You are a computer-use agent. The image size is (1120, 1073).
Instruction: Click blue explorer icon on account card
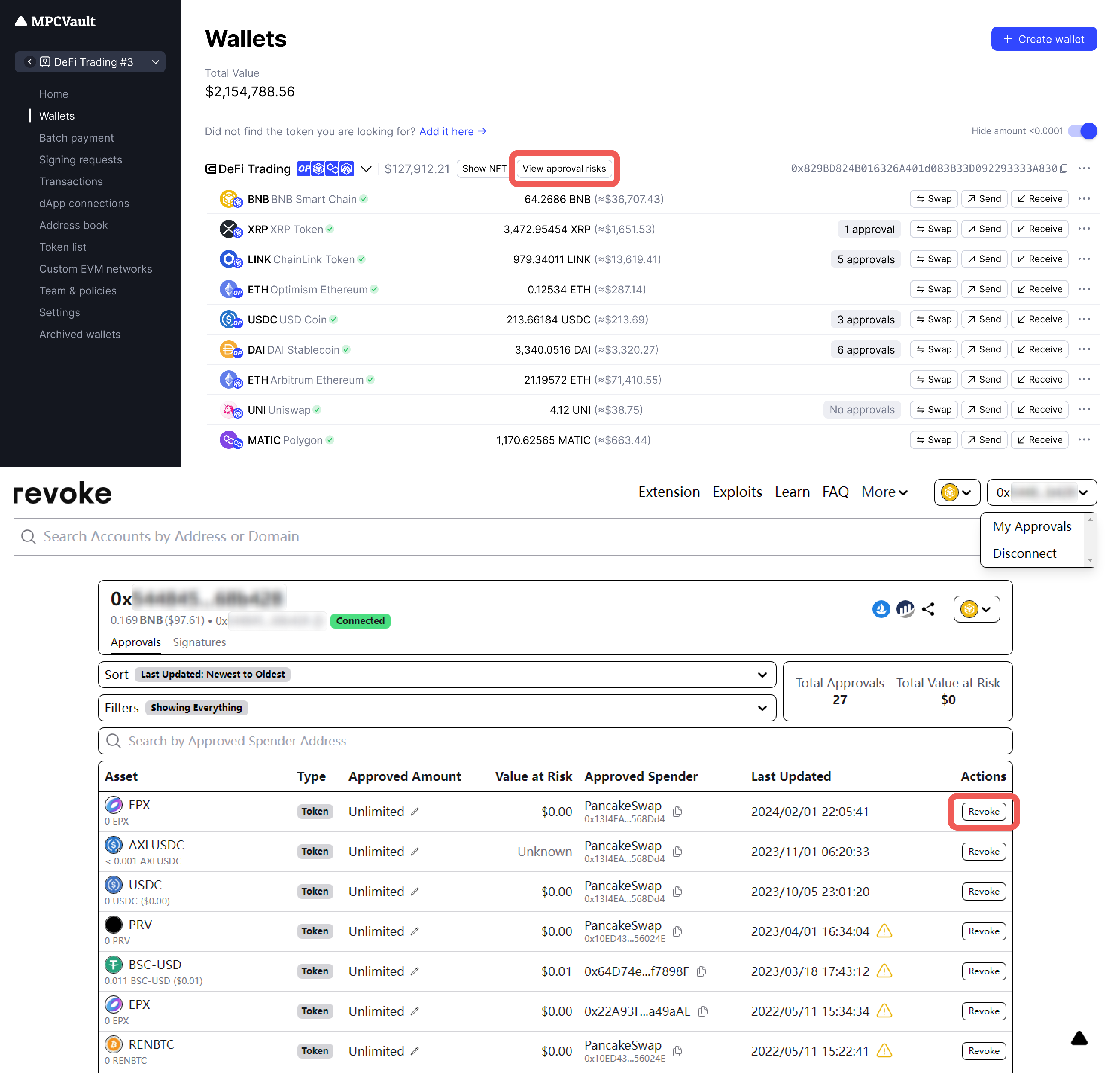coord(881,610)
